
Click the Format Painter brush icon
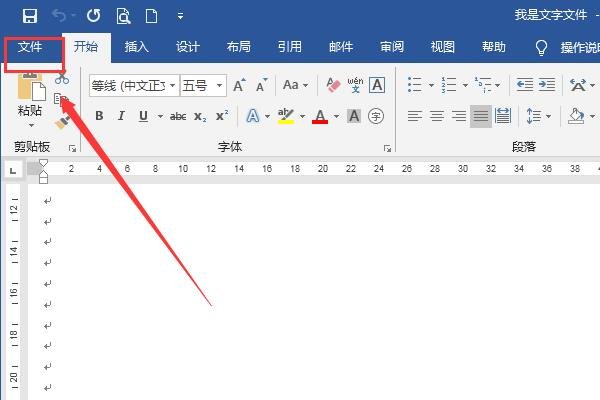coord(62,123)
